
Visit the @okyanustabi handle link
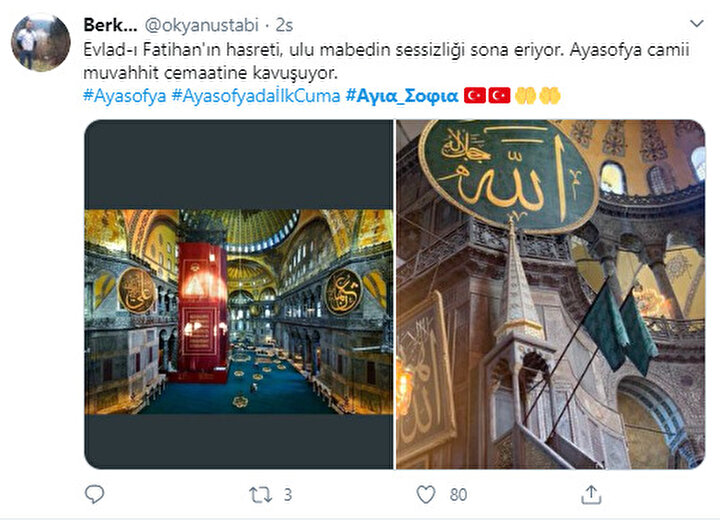click(202, 25)
